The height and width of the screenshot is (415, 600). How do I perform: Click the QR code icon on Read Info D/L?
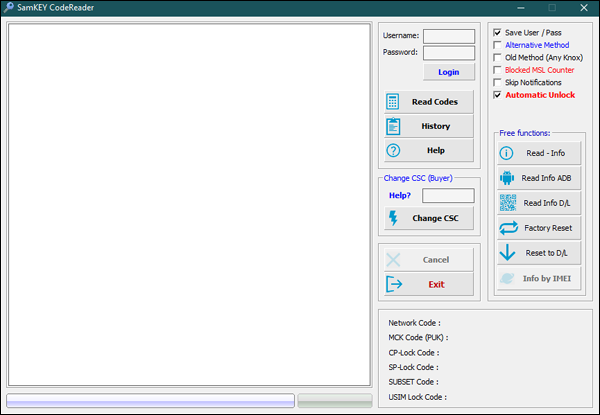[x=508, y=203]
